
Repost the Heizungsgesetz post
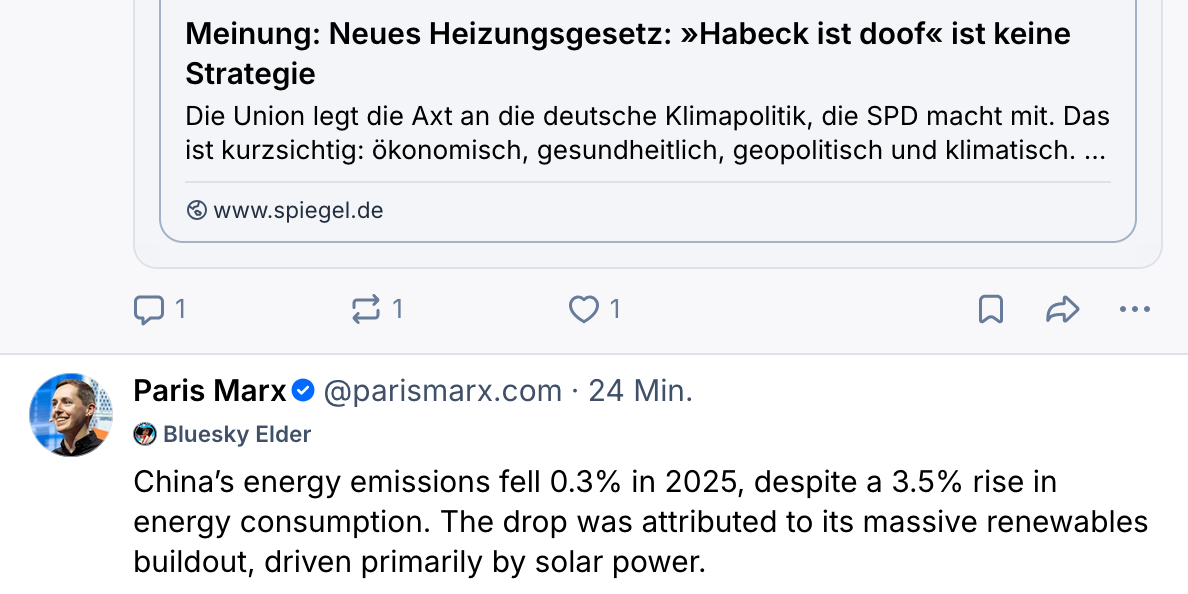[366, 310]
